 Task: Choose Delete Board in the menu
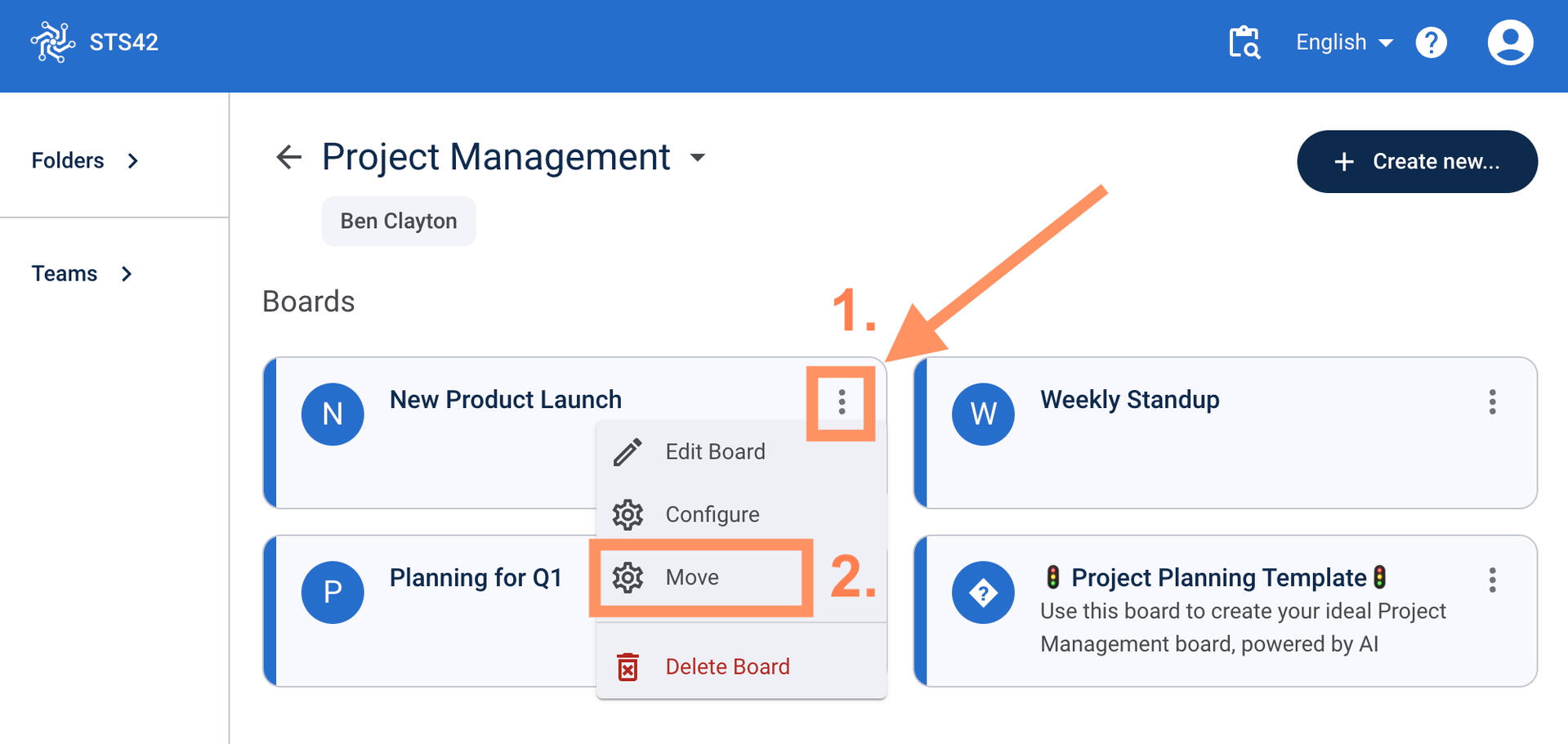click(x=726, y=667)
